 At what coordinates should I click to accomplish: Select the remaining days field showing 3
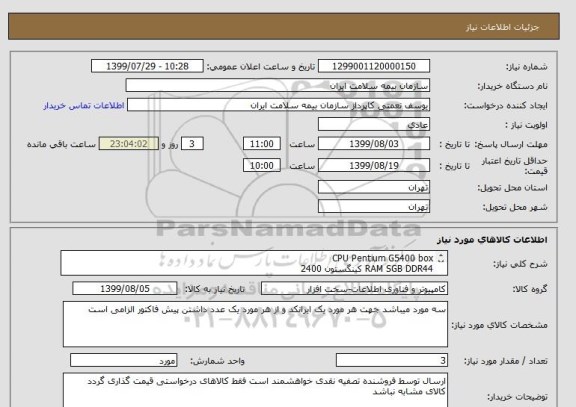click(x=192, y=144)
